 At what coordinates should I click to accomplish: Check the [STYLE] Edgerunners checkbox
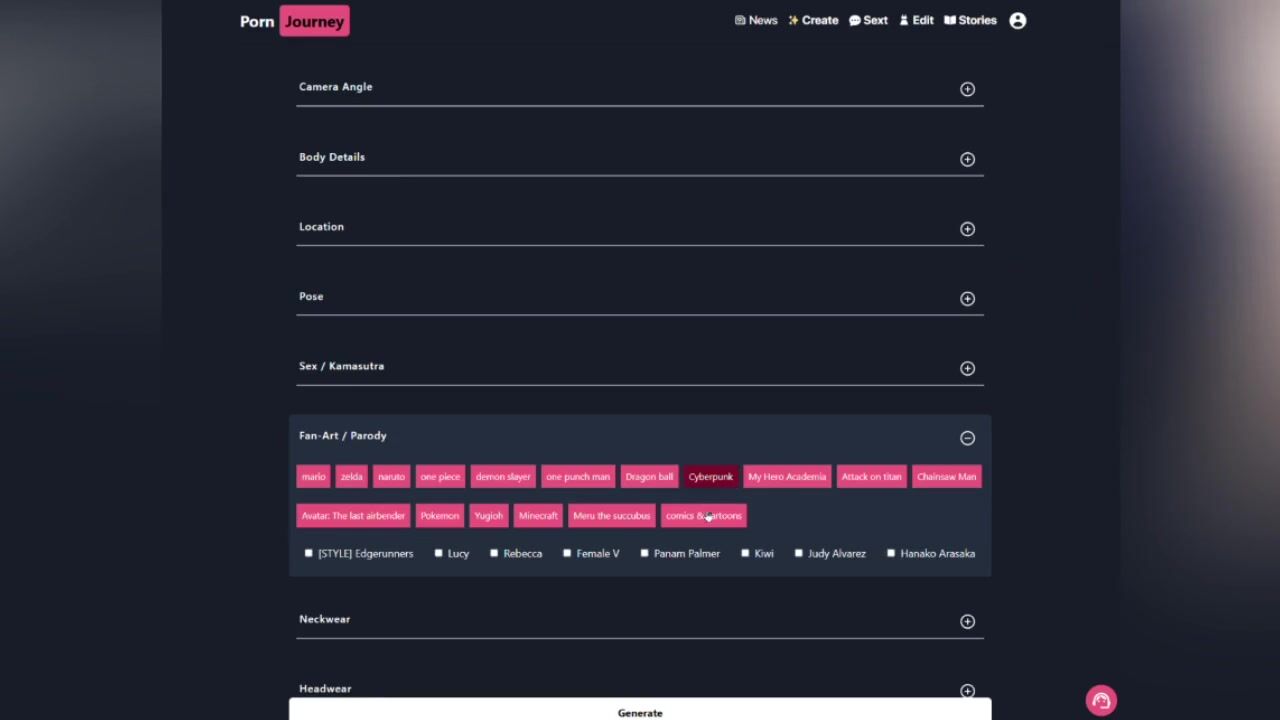click(x=309, y=553)
